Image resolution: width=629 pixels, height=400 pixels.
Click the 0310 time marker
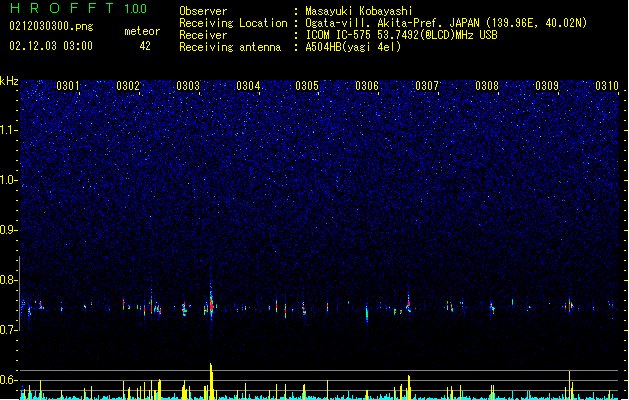click(x=607, y=86)
